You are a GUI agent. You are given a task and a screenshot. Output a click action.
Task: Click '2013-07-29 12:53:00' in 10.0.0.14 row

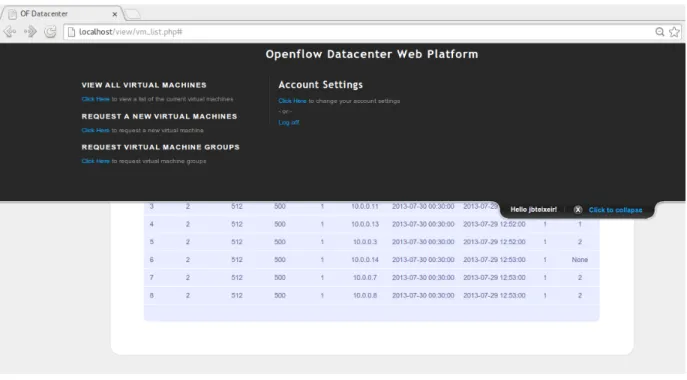tap(494, 259)
